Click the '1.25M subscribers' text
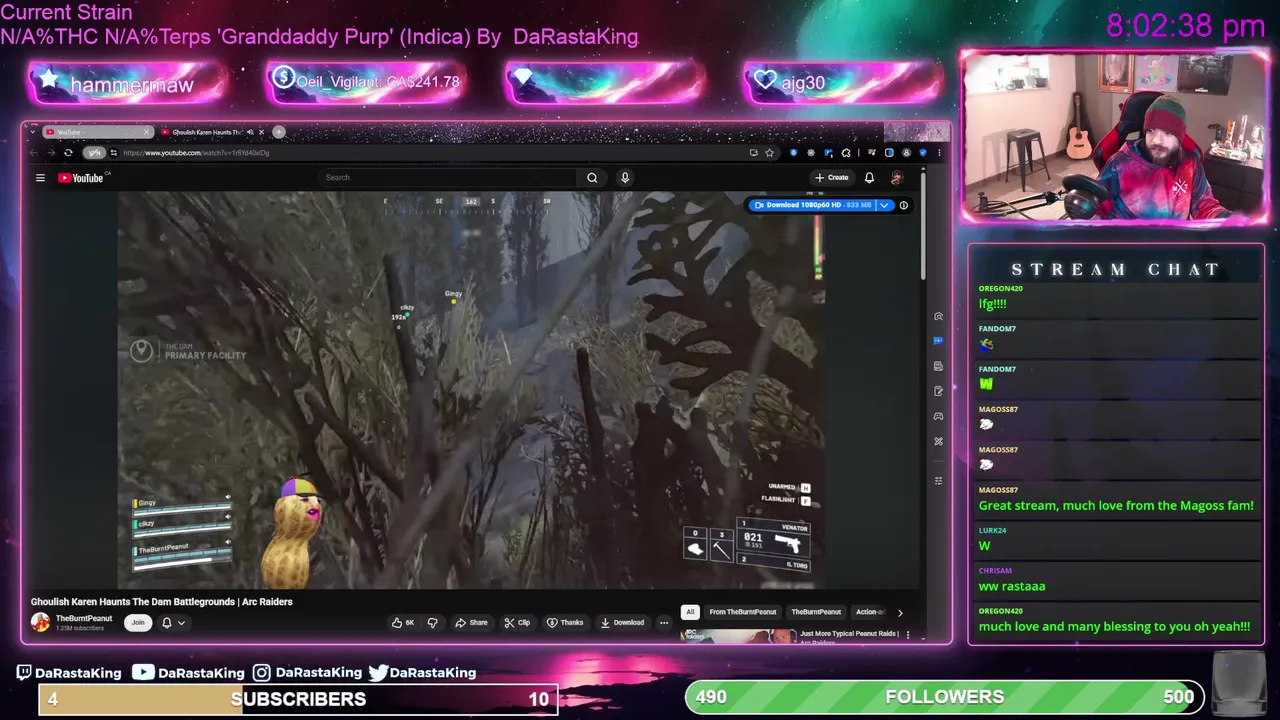Screen dimensions: 1280x720 tap(80, 628)
